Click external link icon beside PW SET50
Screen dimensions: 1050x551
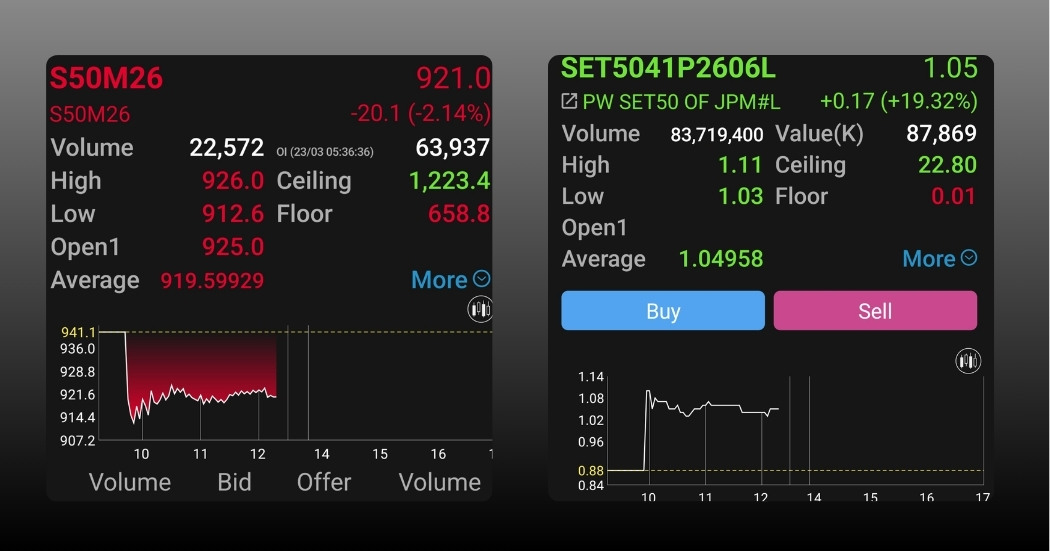coord(569,101)
